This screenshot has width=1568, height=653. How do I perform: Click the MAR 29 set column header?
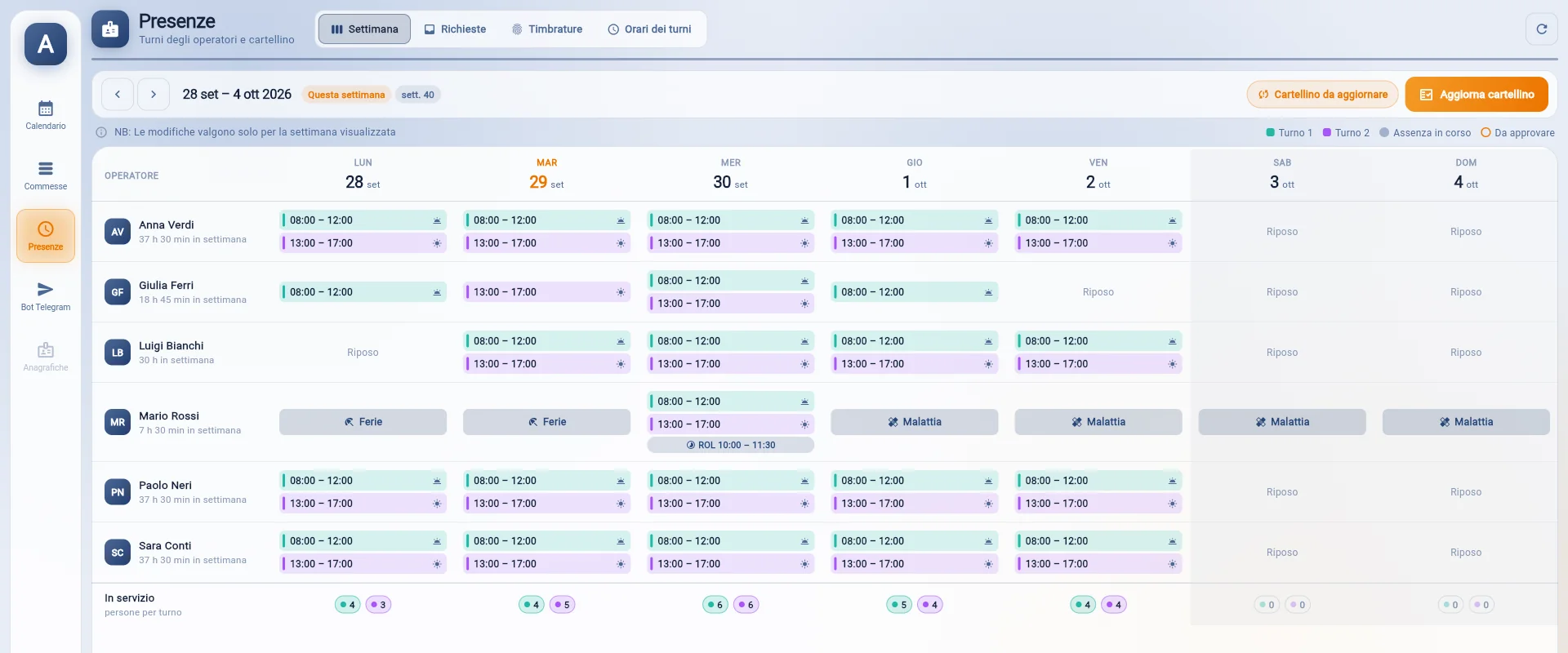tap(546, 175)
